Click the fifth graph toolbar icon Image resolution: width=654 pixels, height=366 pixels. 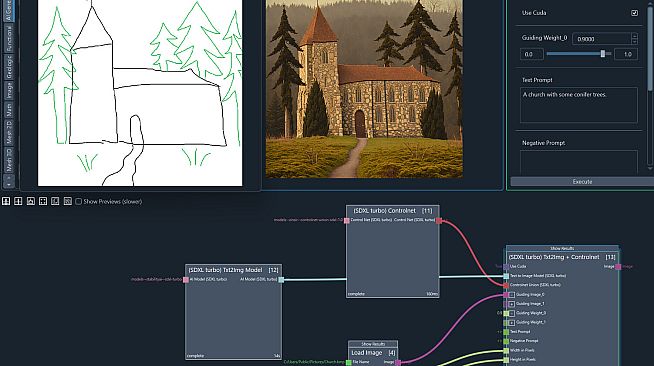pyautogui.click(x=55, y=201)
